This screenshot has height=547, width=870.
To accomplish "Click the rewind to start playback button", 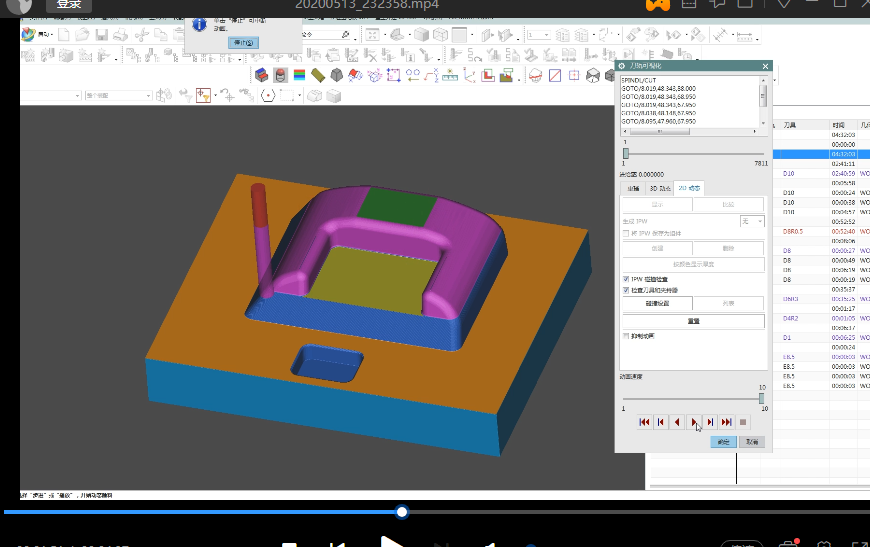I will point(644,422).
